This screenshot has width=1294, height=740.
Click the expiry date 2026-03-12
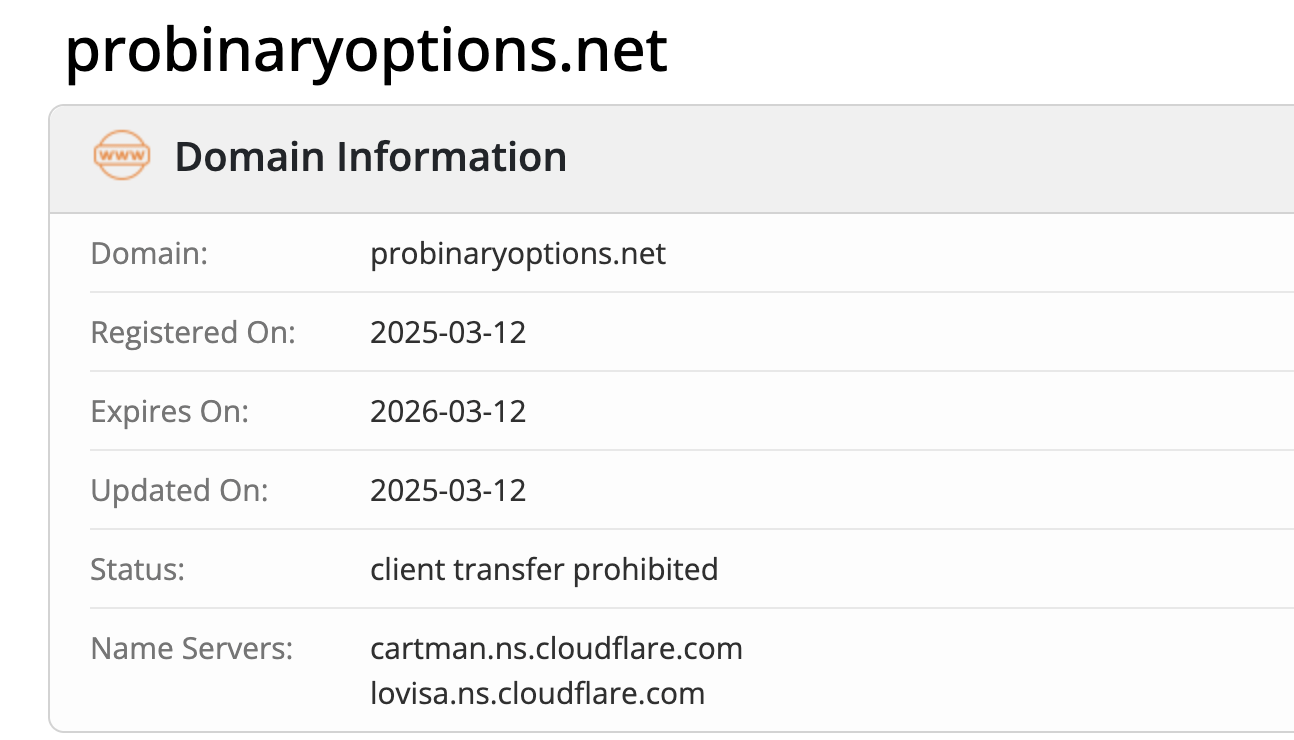pyautogui.click(x=448, y=411)
